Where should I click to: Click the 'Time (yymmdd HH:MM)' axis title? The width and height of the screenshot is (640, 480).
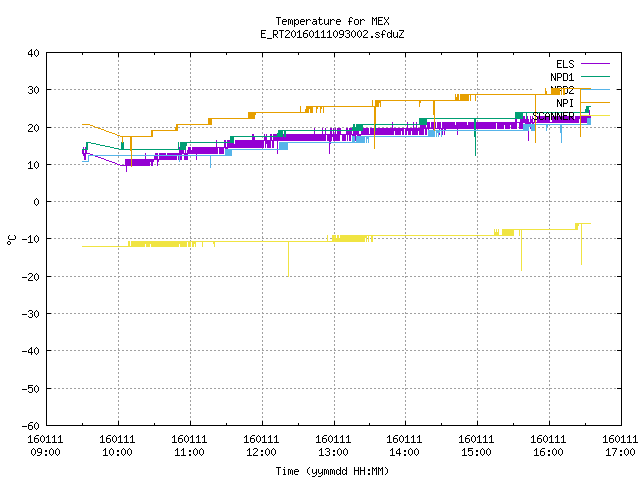coord(332,471)
